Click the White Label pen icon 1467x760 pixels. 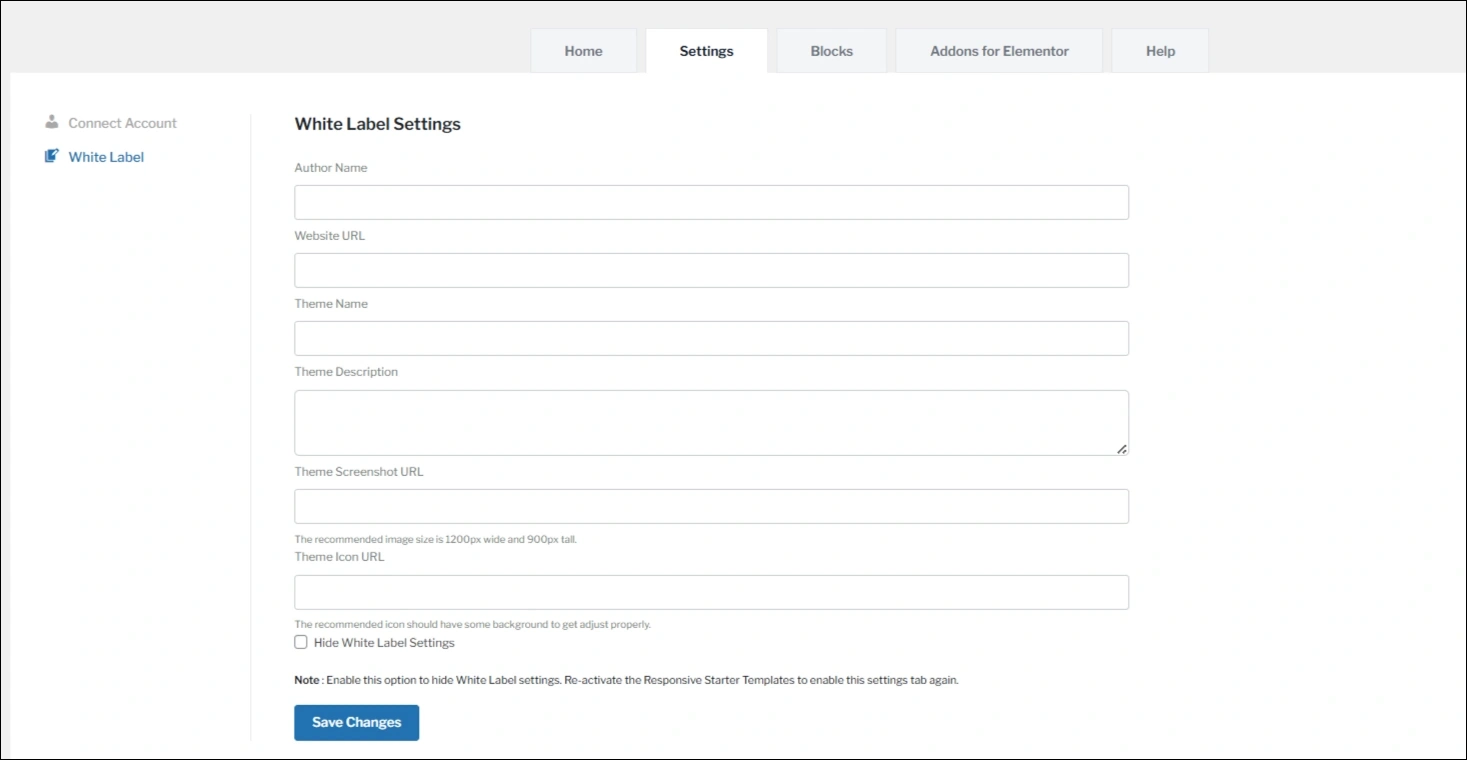[x=51, y=156]
